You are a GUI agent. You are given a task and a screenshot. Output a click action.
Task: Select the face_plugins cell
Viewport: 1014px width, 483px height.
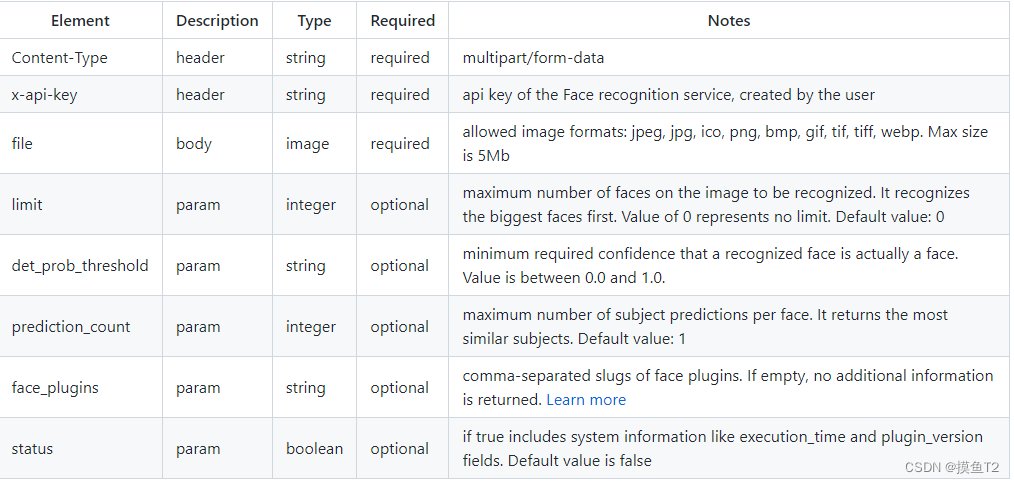tap(55, 388)
